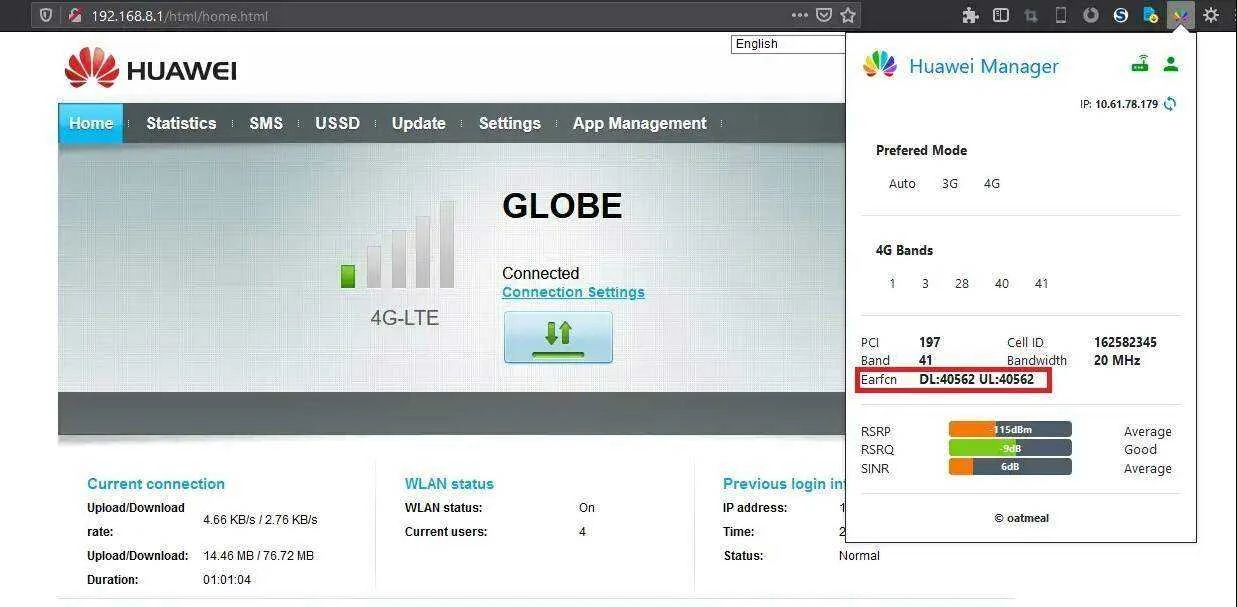Screen dimensions: 1237x607
Task: Open the Huawei Manager extension icon
Action: [1181, 15]
